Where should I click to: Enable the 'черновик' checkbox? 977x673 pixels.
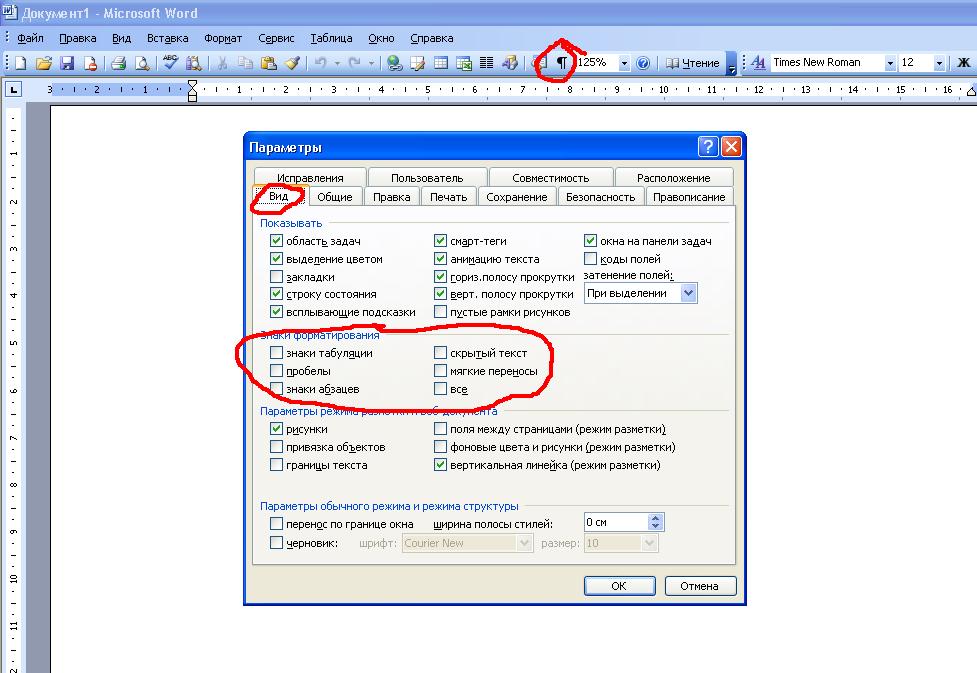(x=277, y=543)
